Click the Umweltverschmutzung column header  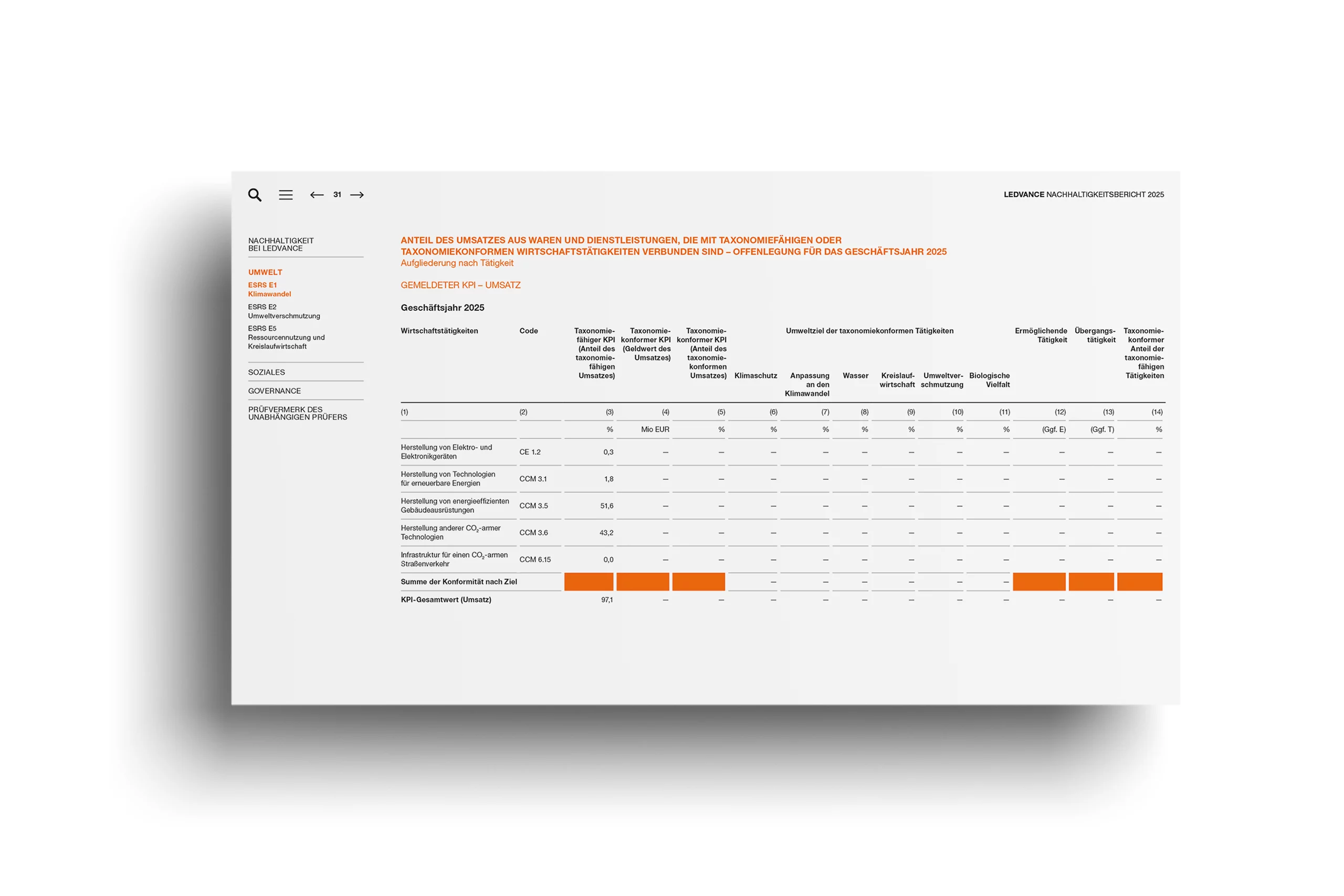(x=942, y=380)
